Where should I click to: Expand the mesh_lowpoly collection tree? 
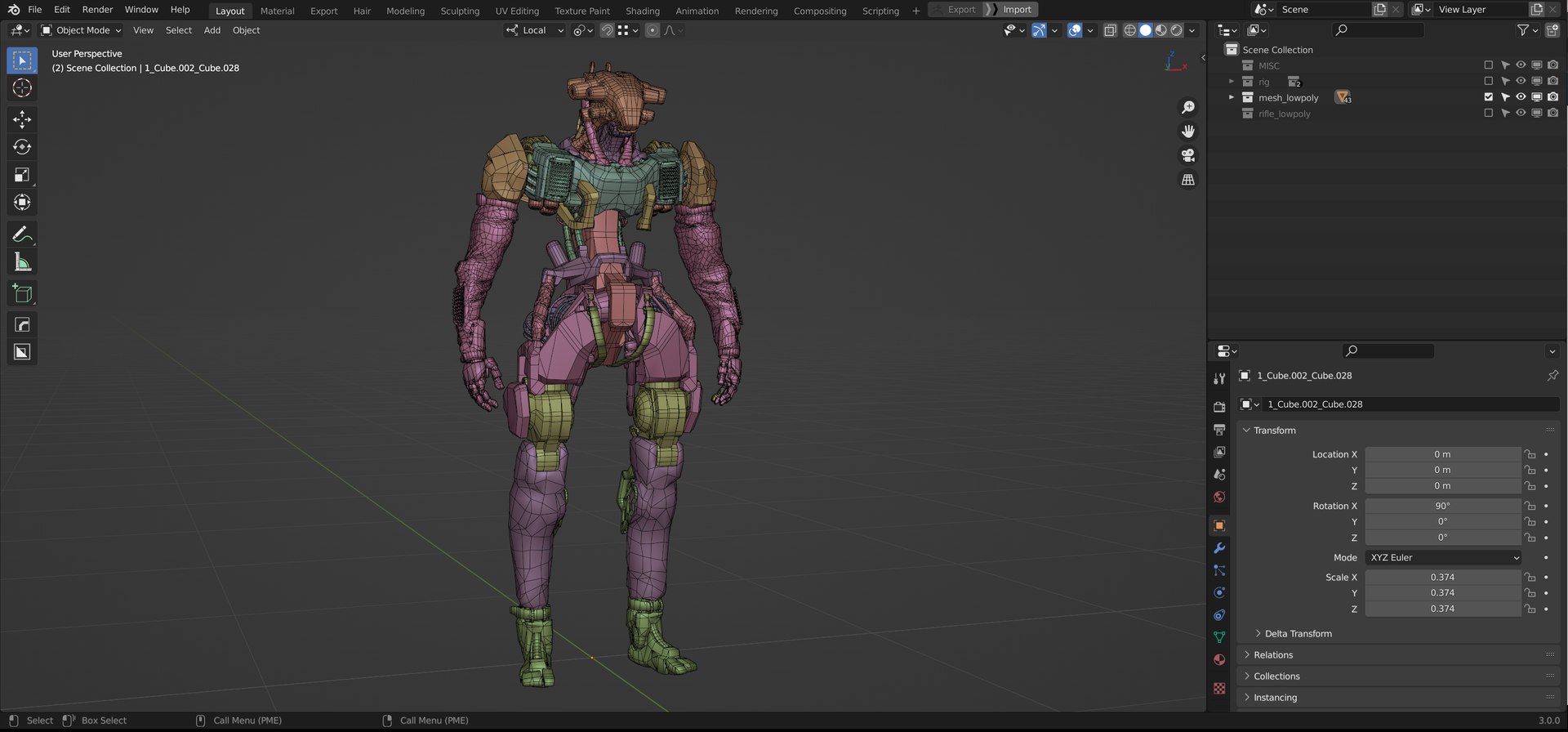click(1232, 97)
